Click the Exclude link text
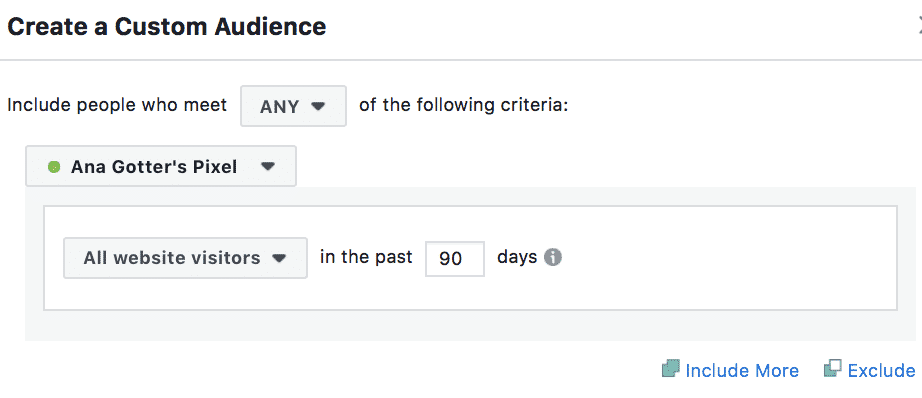 click(881, 370)
